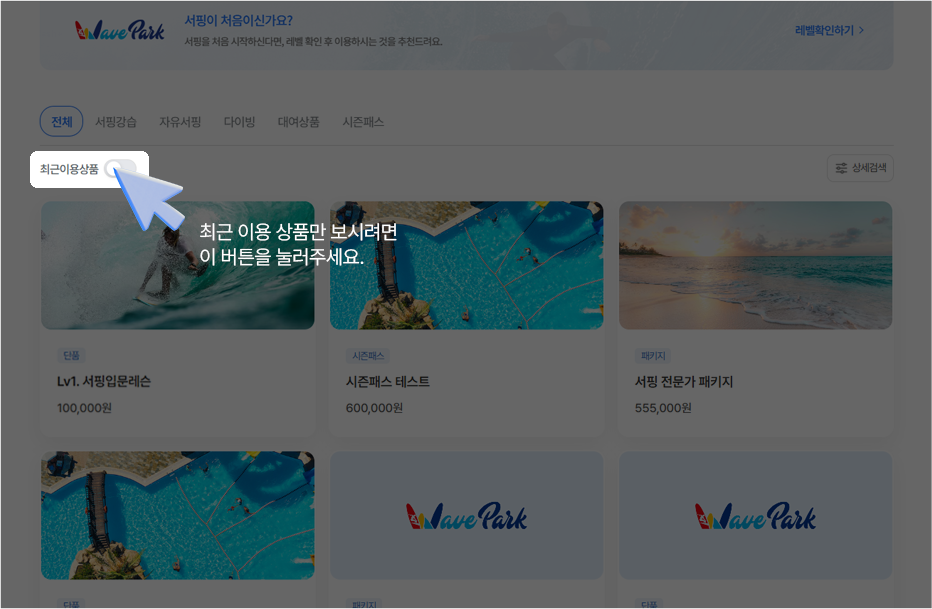
Task: Select the 다이빙 tab
Action: pyautogui.click(x=239, y=121)
